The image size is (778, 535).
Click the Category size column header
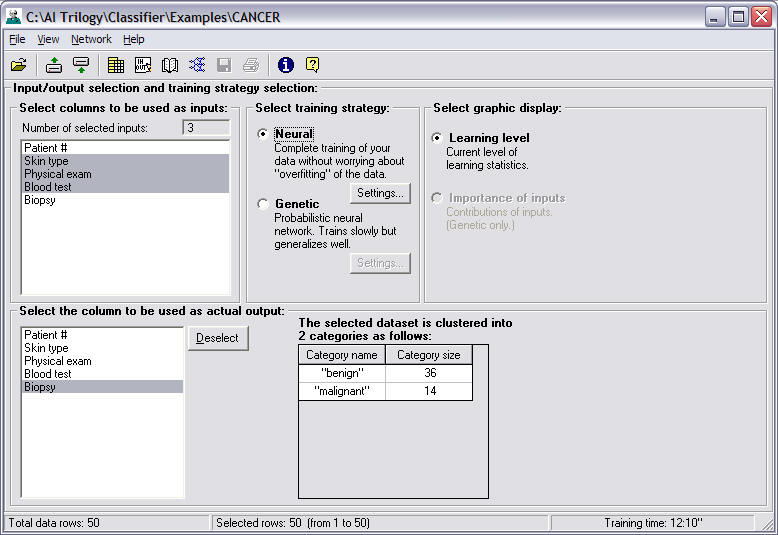[429, 355]
